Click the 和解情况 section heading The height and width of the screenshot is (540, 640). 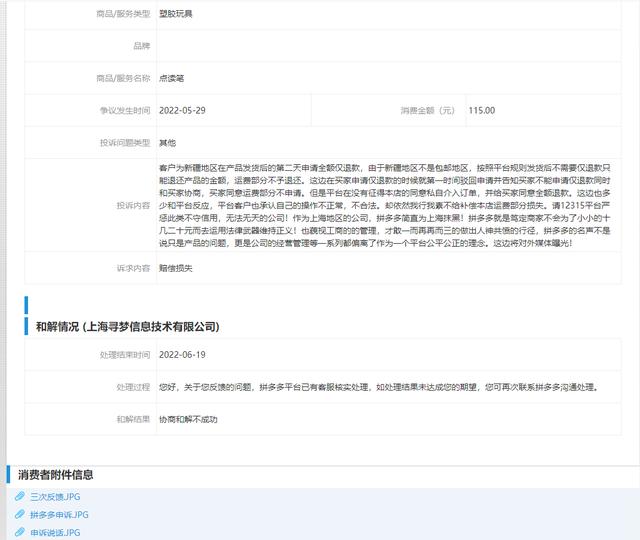(127, 327)
